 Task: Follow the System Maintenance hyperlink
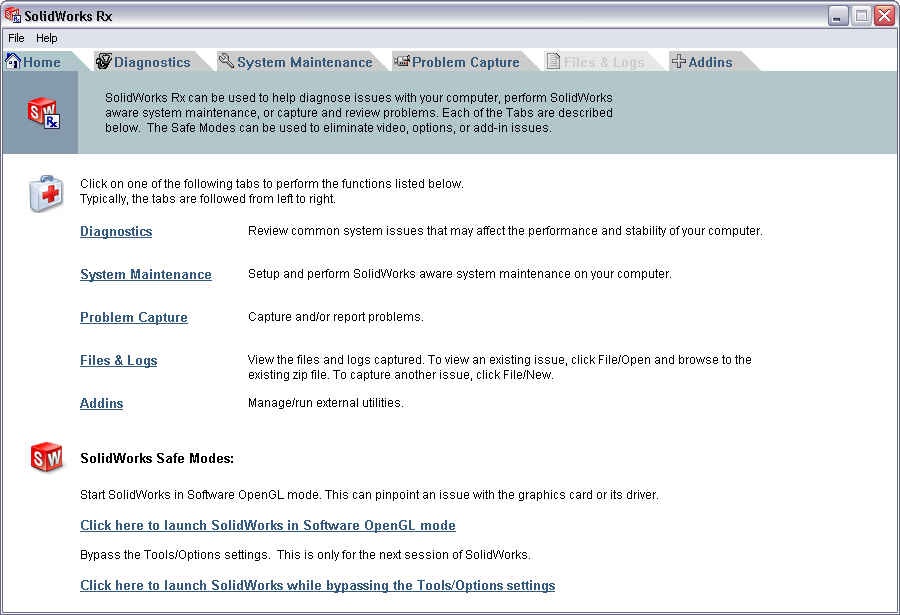146,274
